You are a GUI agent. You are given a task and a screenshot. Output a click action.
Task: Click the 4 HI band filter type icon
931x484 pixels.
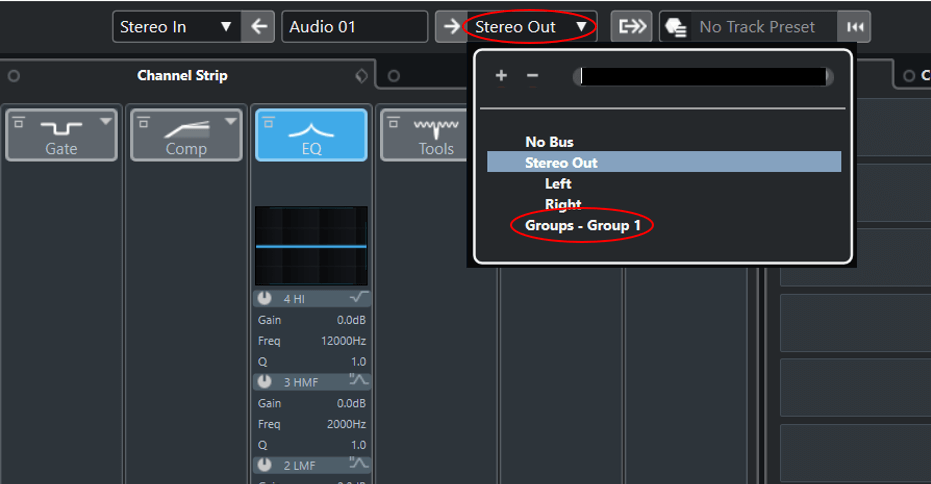click(359, 298)
